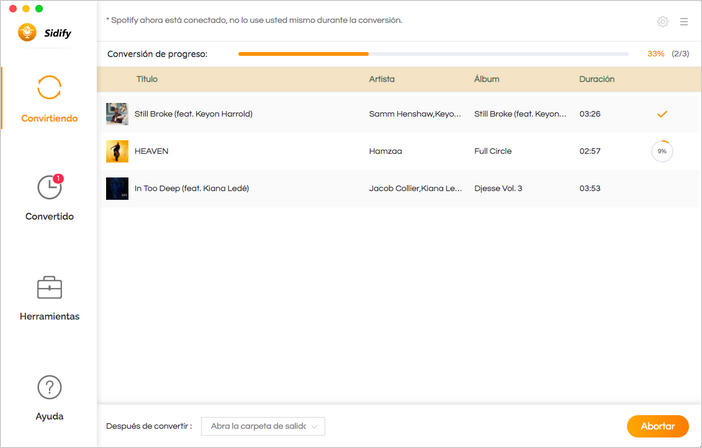
Task: Click the yellow macOS minimize button
Action: coord(26,9)
